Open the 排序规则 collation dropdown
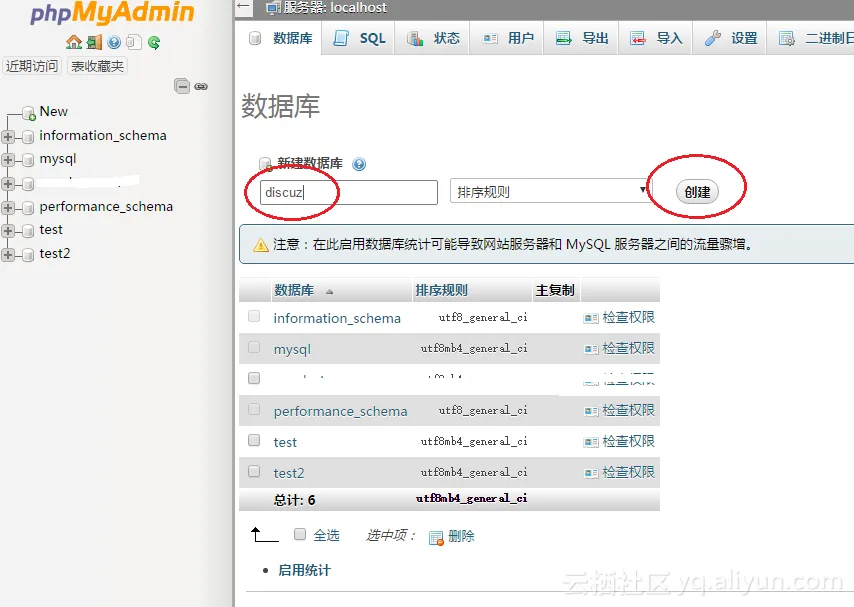This screenshot has height=607, width=854. [550, 191]
